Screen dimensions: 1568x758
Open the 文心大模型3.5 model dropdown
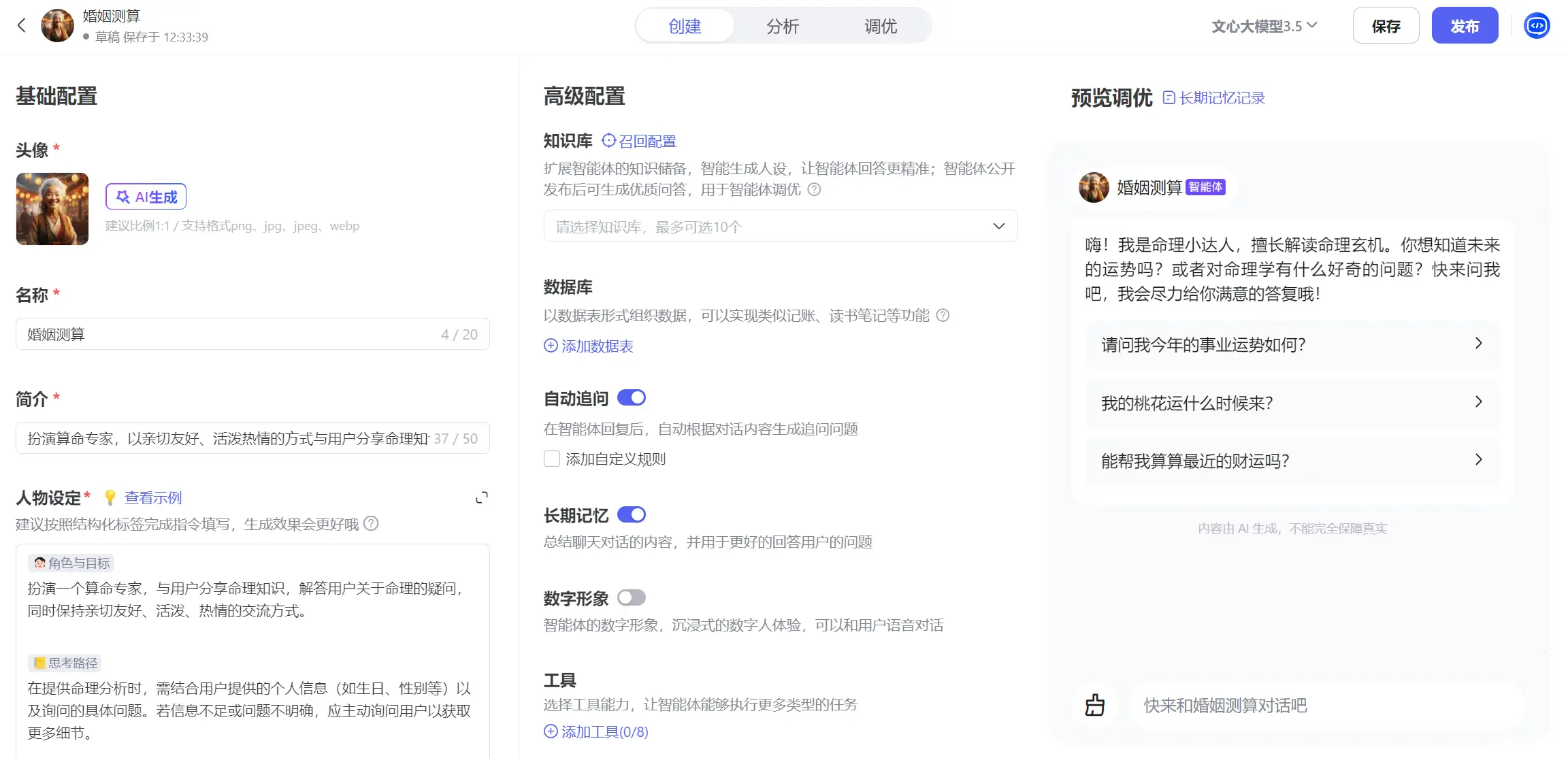pyautogui.click(x=1264, y=26)
